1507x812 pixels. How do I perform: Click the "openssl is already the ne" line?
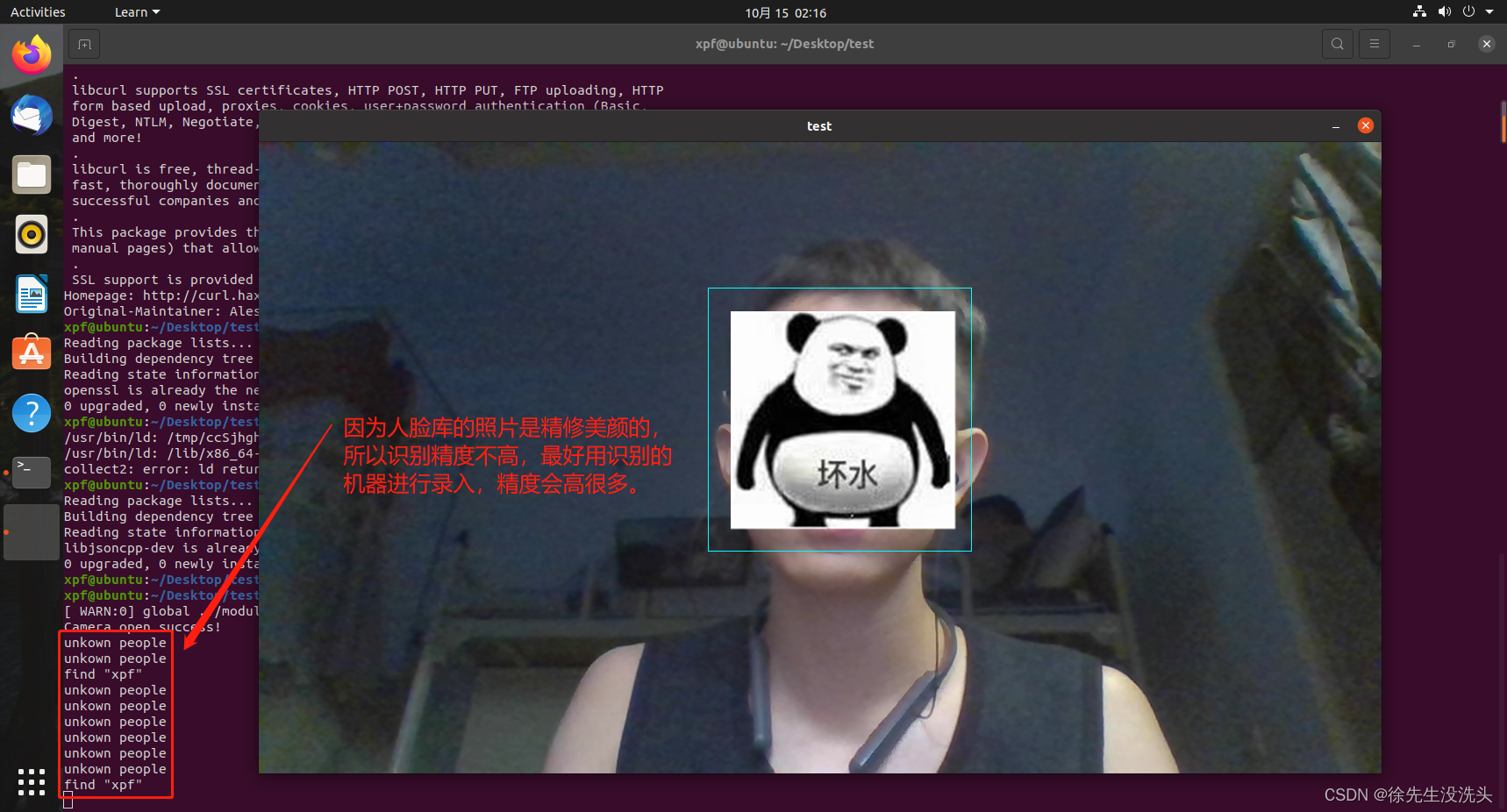(161, 390)
